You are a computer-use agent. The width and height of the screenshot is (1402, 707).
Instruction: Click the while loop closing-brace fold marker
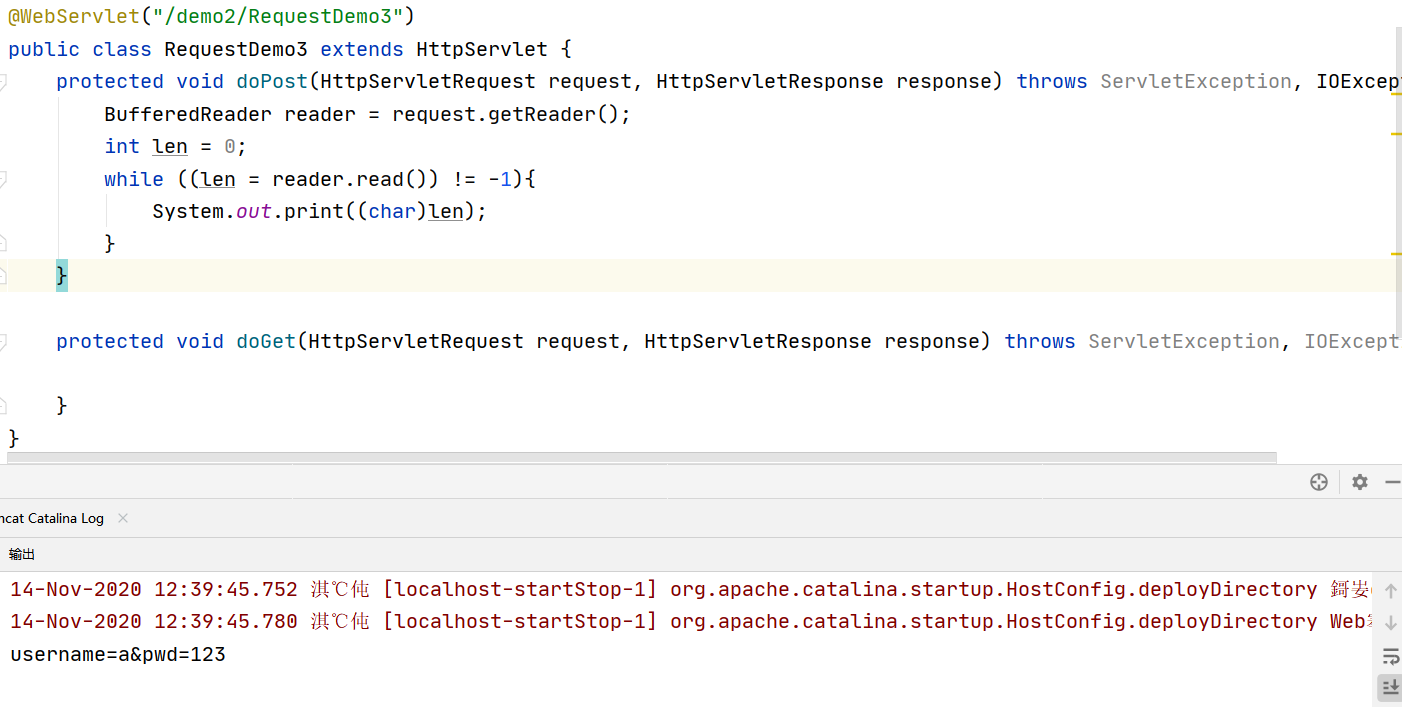pos(3,243)
